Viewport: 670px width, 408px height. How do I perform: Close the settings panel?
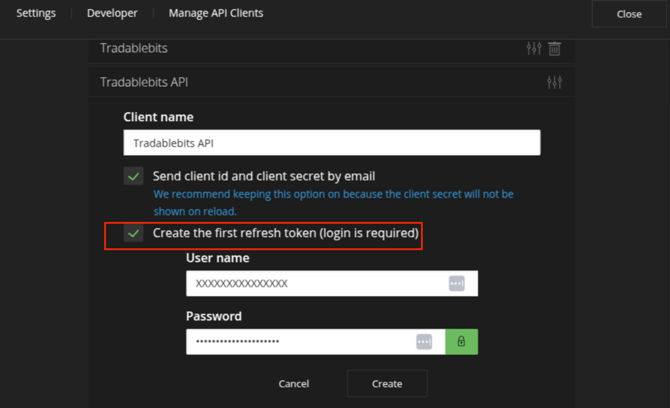629,14
